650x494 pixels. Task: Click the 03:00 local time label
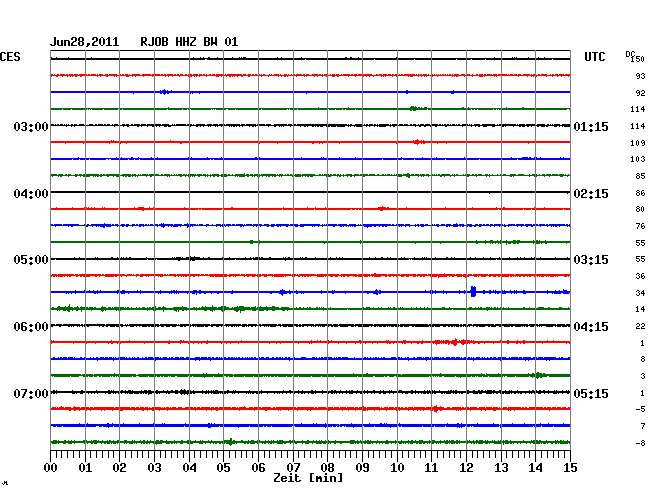pos(31,126)
